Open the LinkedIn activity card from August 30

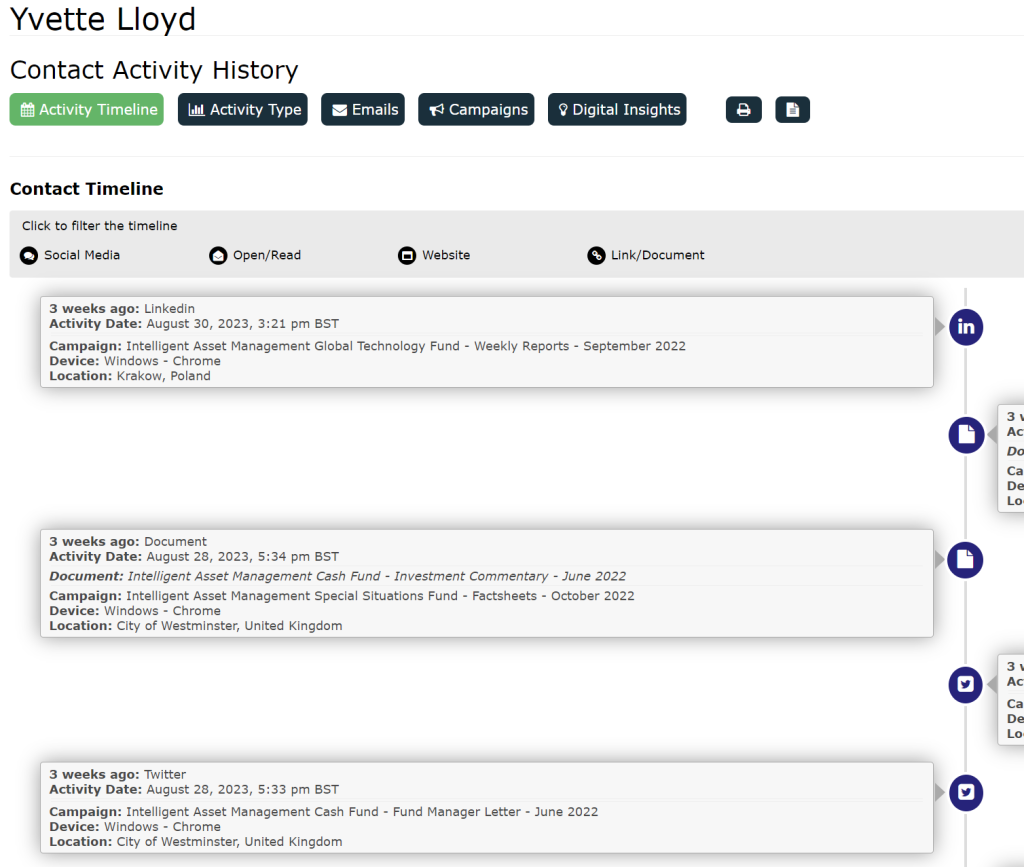[x=486, y=342]
